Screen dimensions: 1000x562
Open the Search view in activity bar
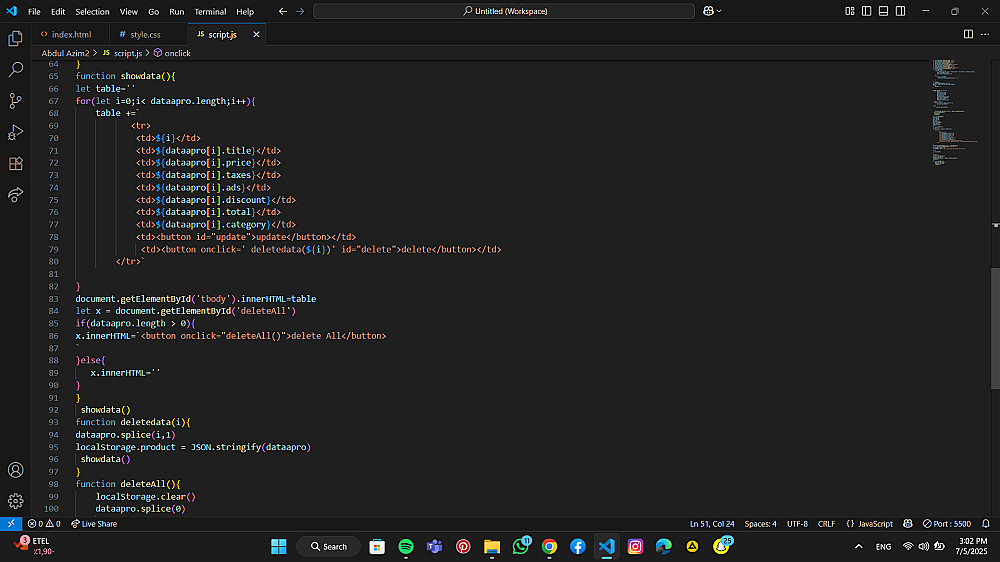(16, 70)
